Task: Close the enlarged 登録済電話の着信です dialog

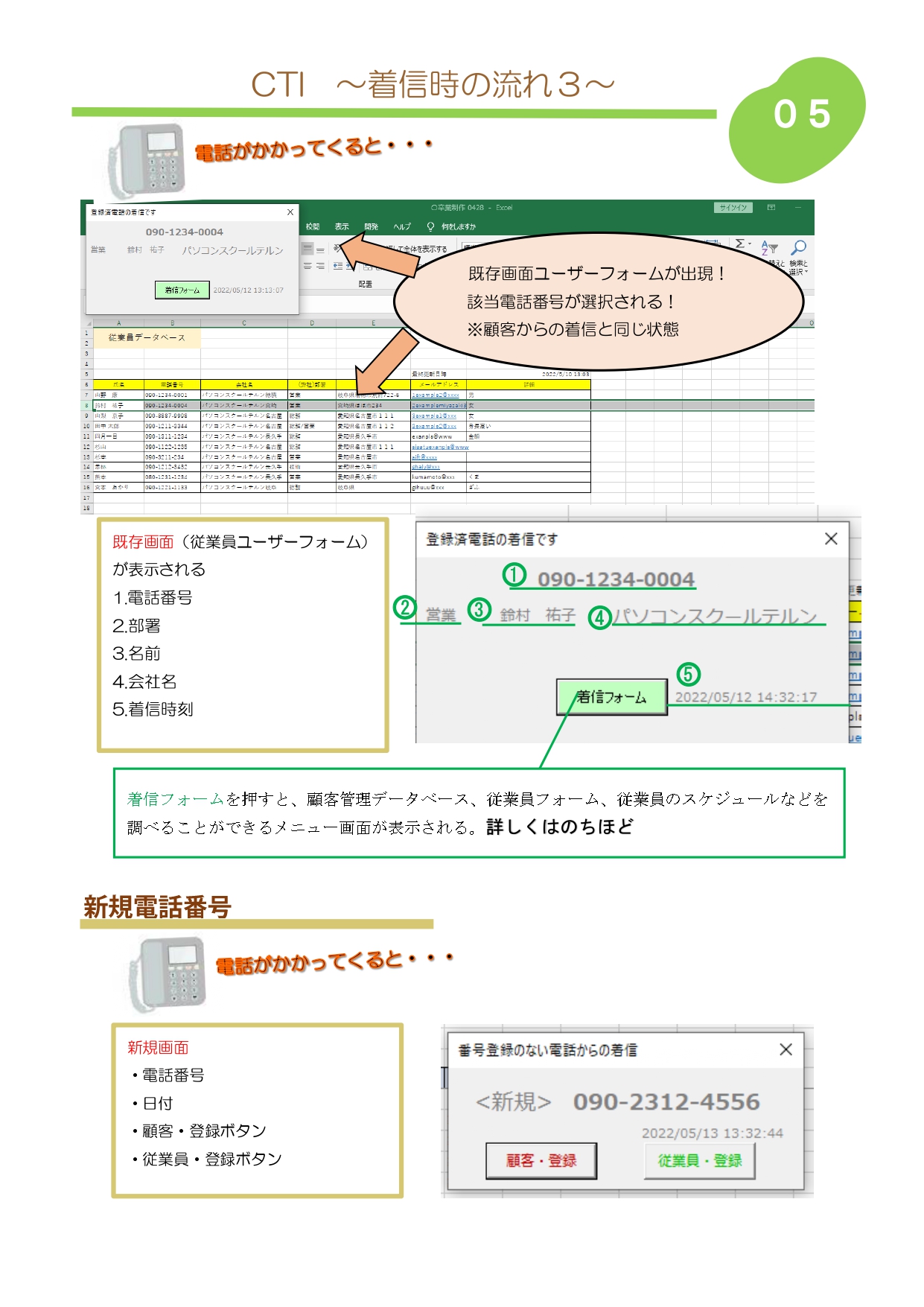Action: coord(831,538)
